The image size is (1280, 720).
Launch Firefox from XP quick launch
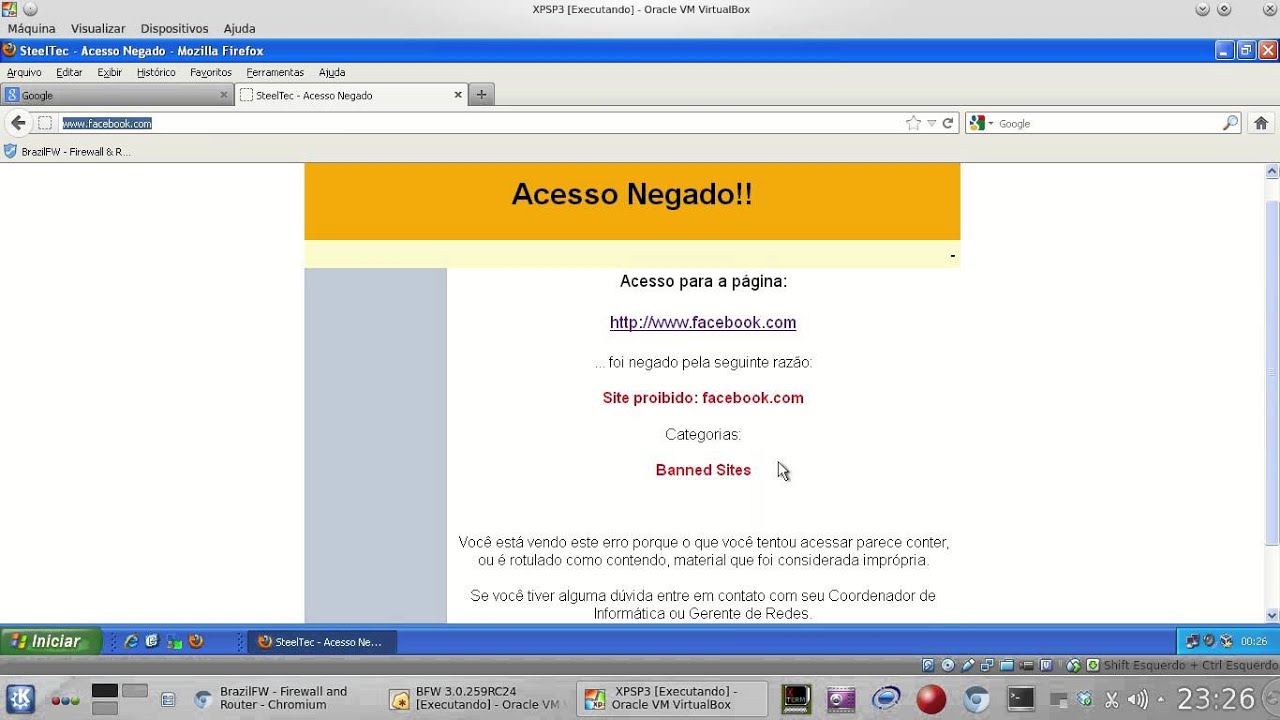click(196, 642)
